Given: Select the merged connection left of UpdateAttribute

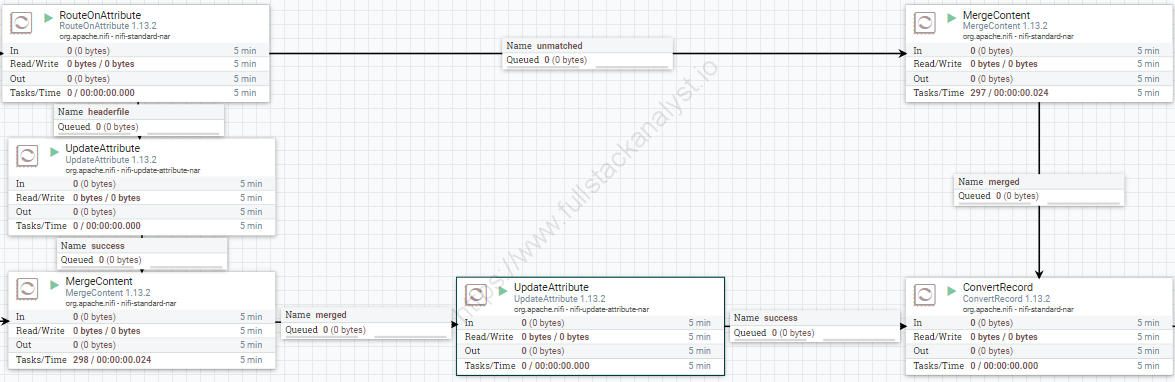Looking at the screenshot, I should (366, 323).
